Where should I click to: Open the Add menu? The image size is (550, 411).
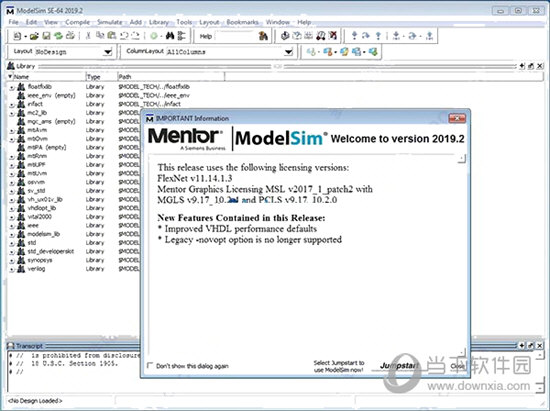pyautogui.click(x=136, y=22)
